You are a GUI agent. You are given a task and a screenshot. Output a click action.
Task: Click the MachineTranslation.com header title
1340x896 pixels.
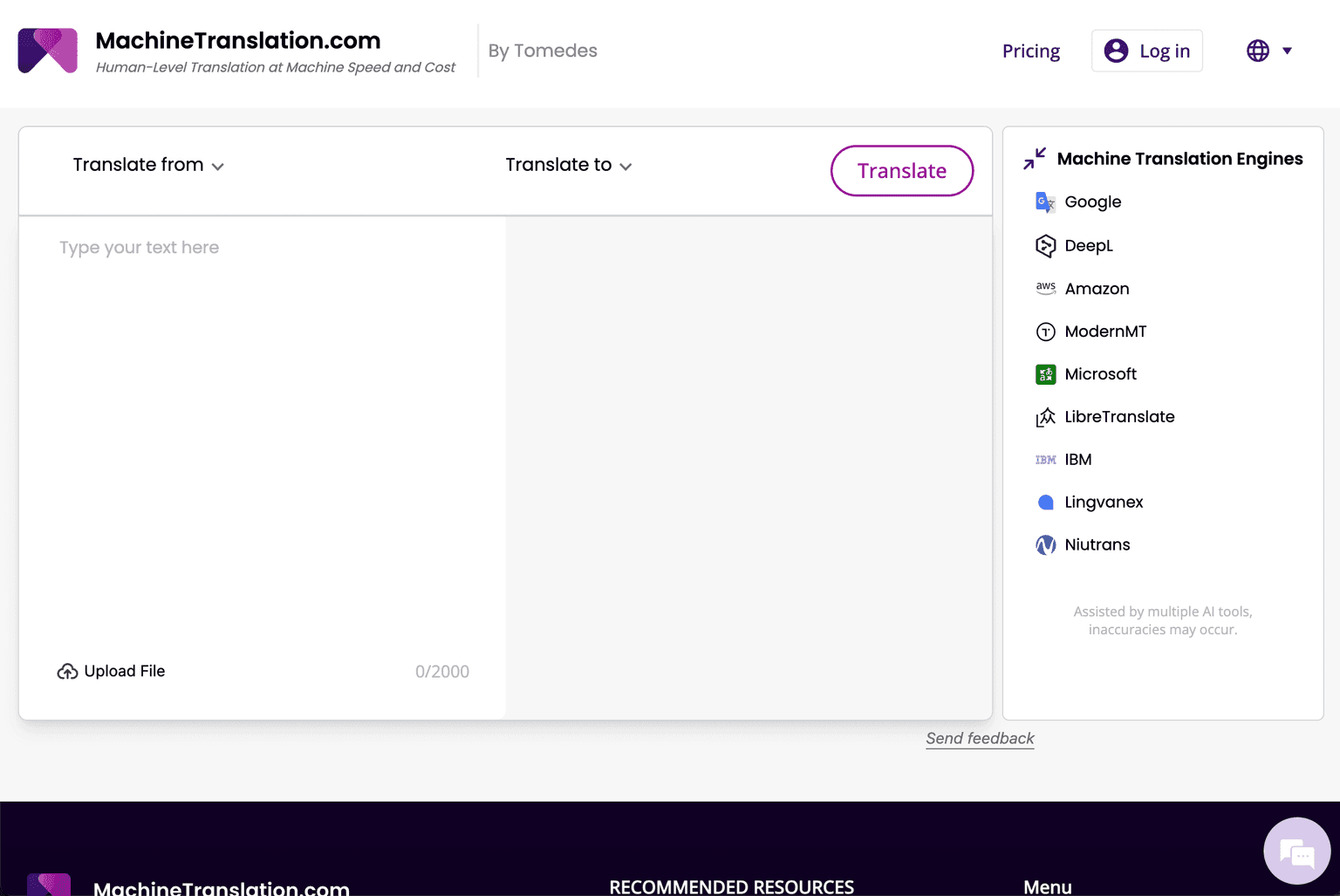pyautogui.click(x=238, y=40)
